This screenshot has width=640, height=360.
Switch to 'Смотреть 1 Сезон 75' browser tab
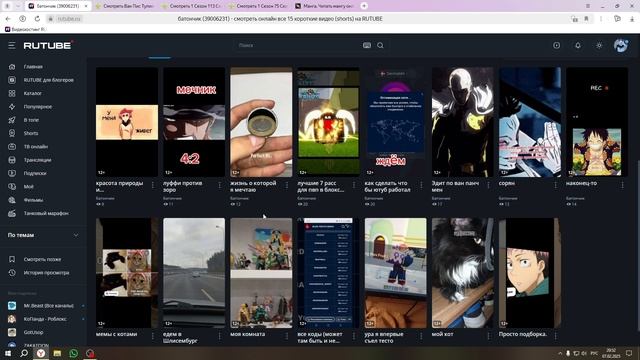pyautogui.click(x=258, y=6)
